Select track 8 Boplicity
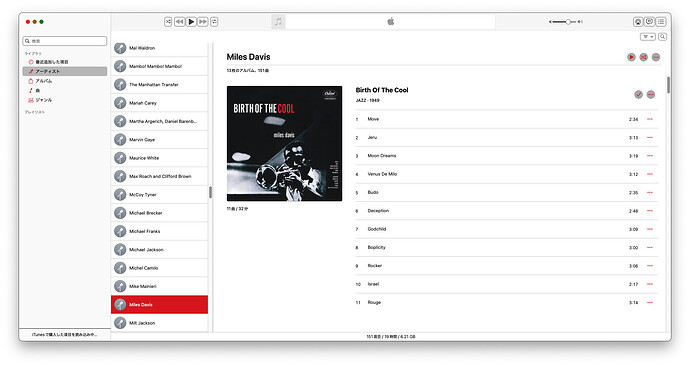This screenshot has width=690, height=366. (x=507, y=248)
